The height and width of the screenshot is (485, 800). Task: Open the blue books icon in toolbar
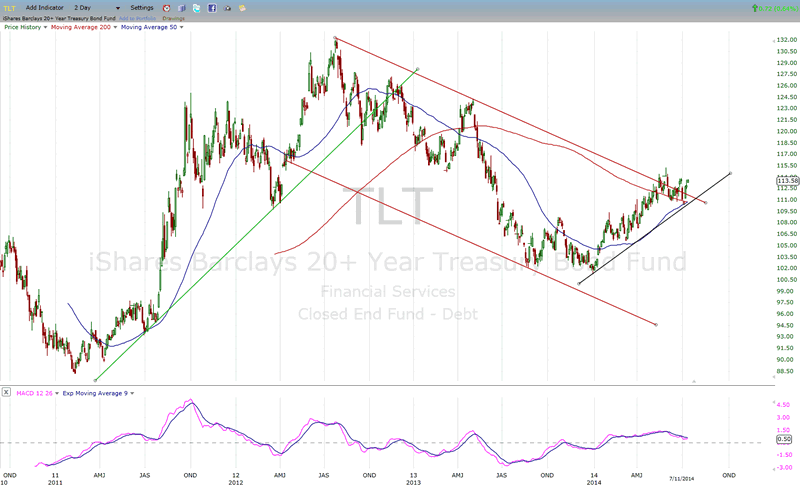182,8
